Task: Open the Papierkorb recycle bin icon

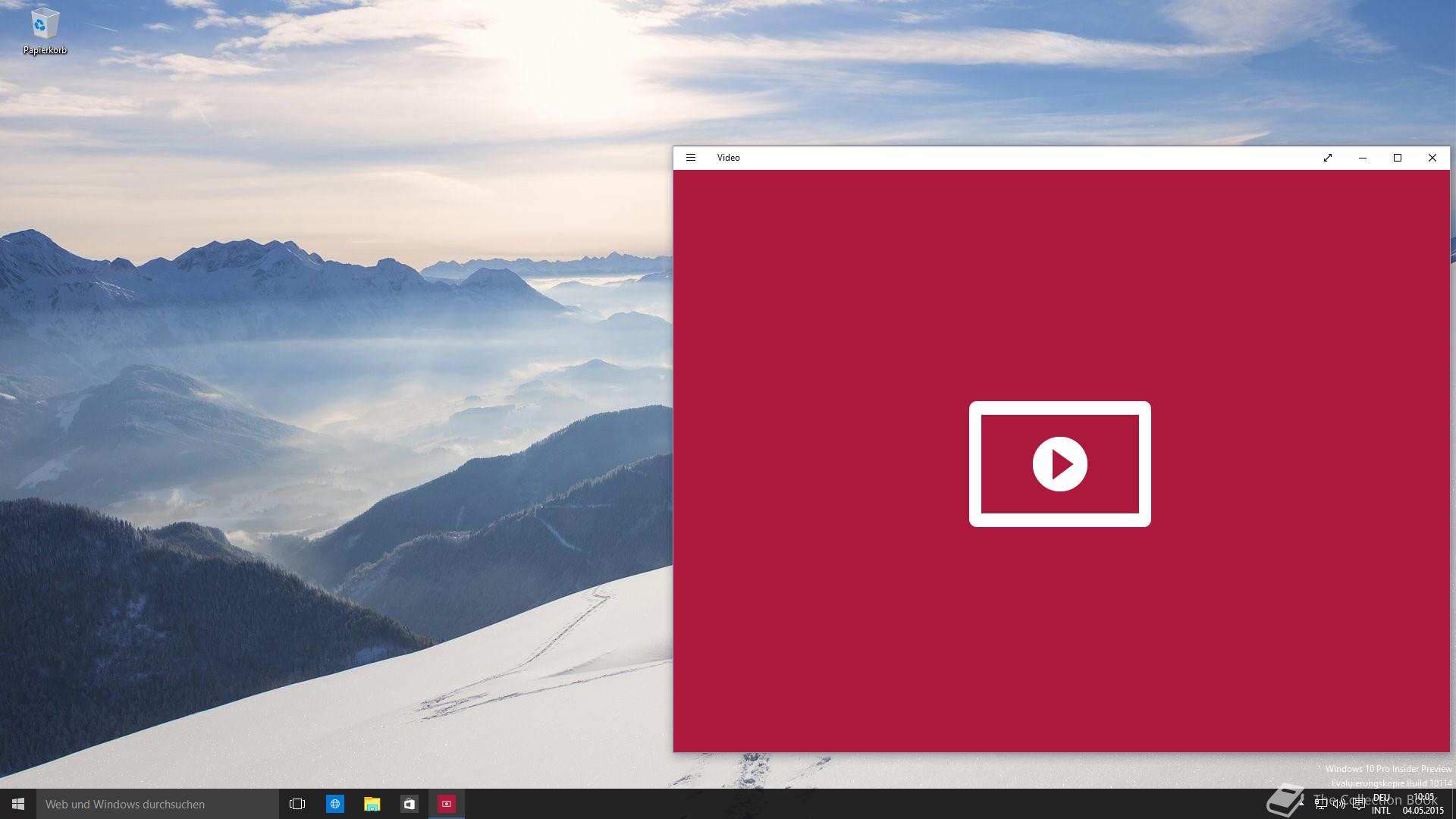Action: [x=45, y=32]
